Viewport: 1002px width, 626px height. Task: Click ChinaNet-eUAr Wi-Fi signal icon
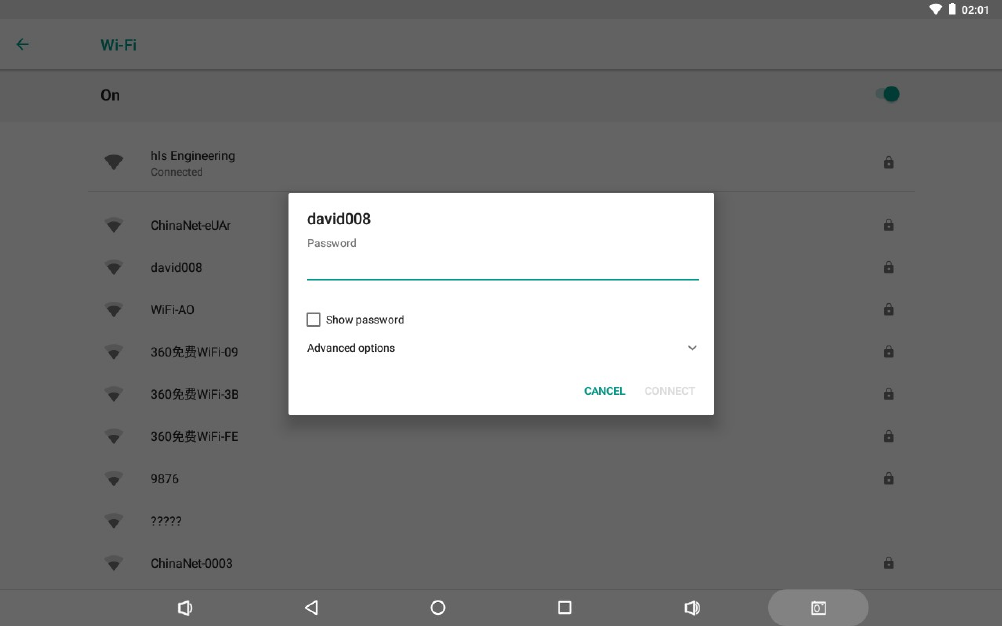(x=114, y=225)
